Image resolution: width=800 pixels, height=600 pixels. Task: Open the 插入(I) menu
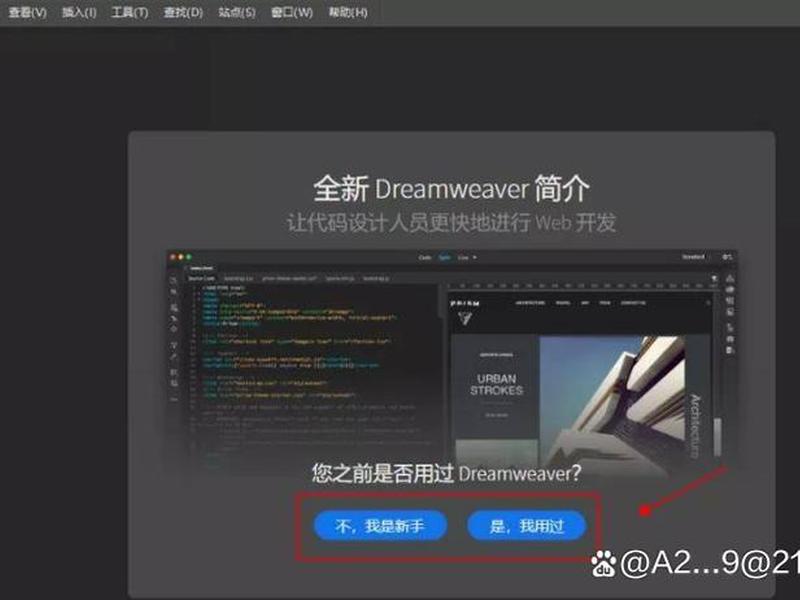click(79, 12)
